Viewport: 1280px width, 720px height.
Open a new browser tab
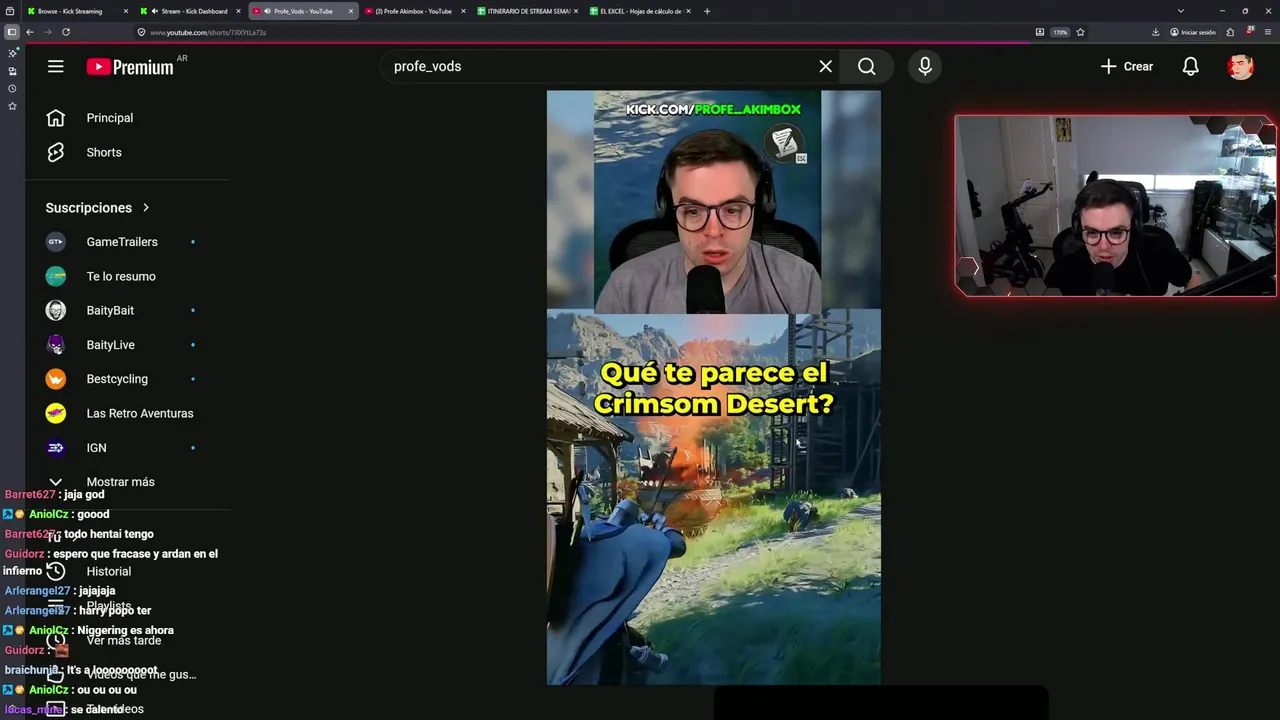tap(707, 11)
